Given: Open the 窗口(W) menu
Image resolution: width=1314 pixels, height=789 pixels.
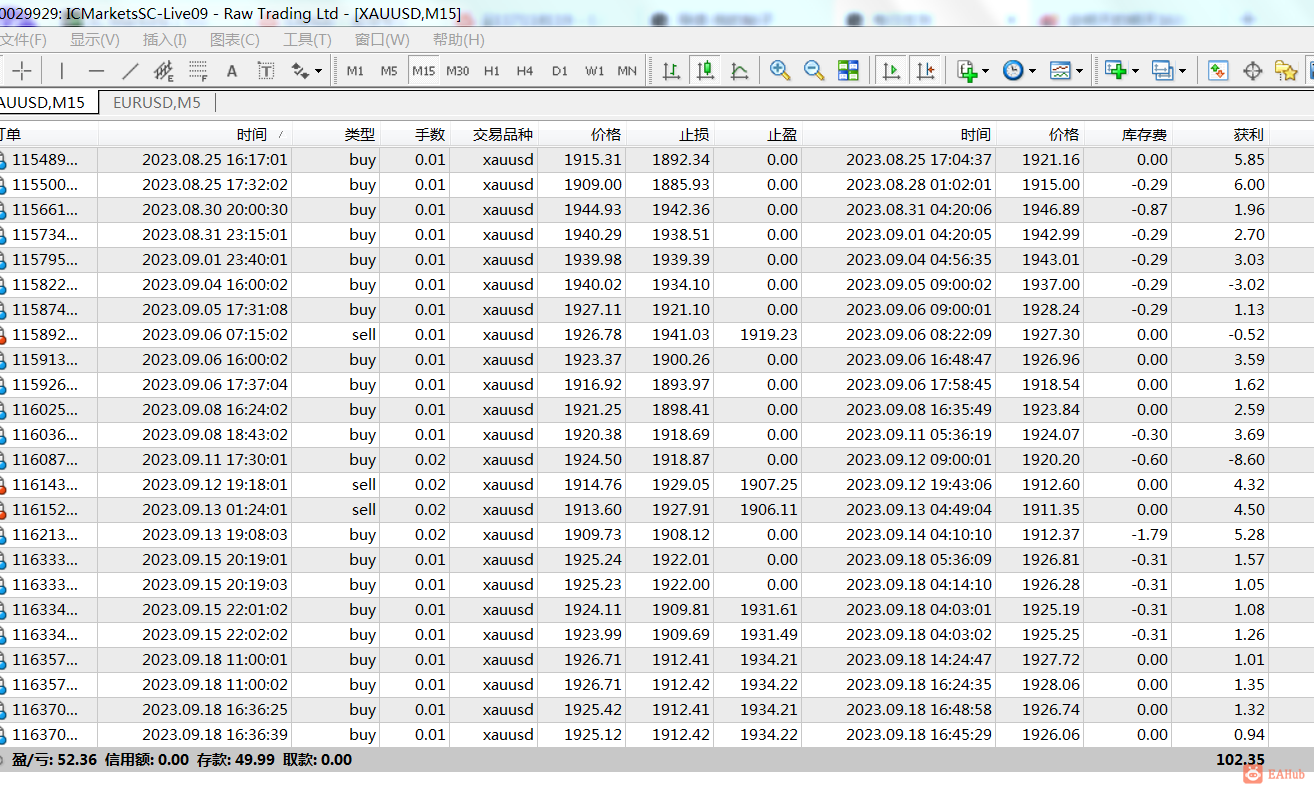Looking at the screenshot, I should [382, 40].
